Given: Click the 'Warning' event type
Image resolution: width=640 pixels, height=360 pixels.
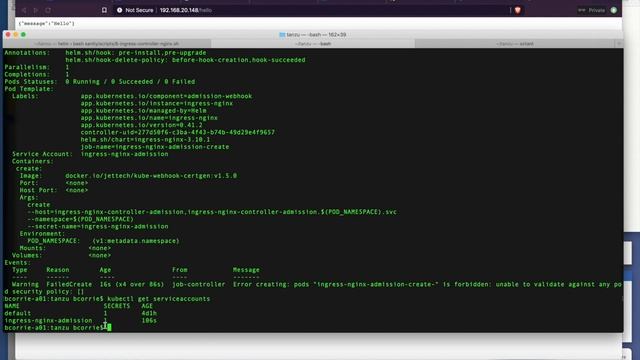Looking at the screenshot, I should [25, 284].
